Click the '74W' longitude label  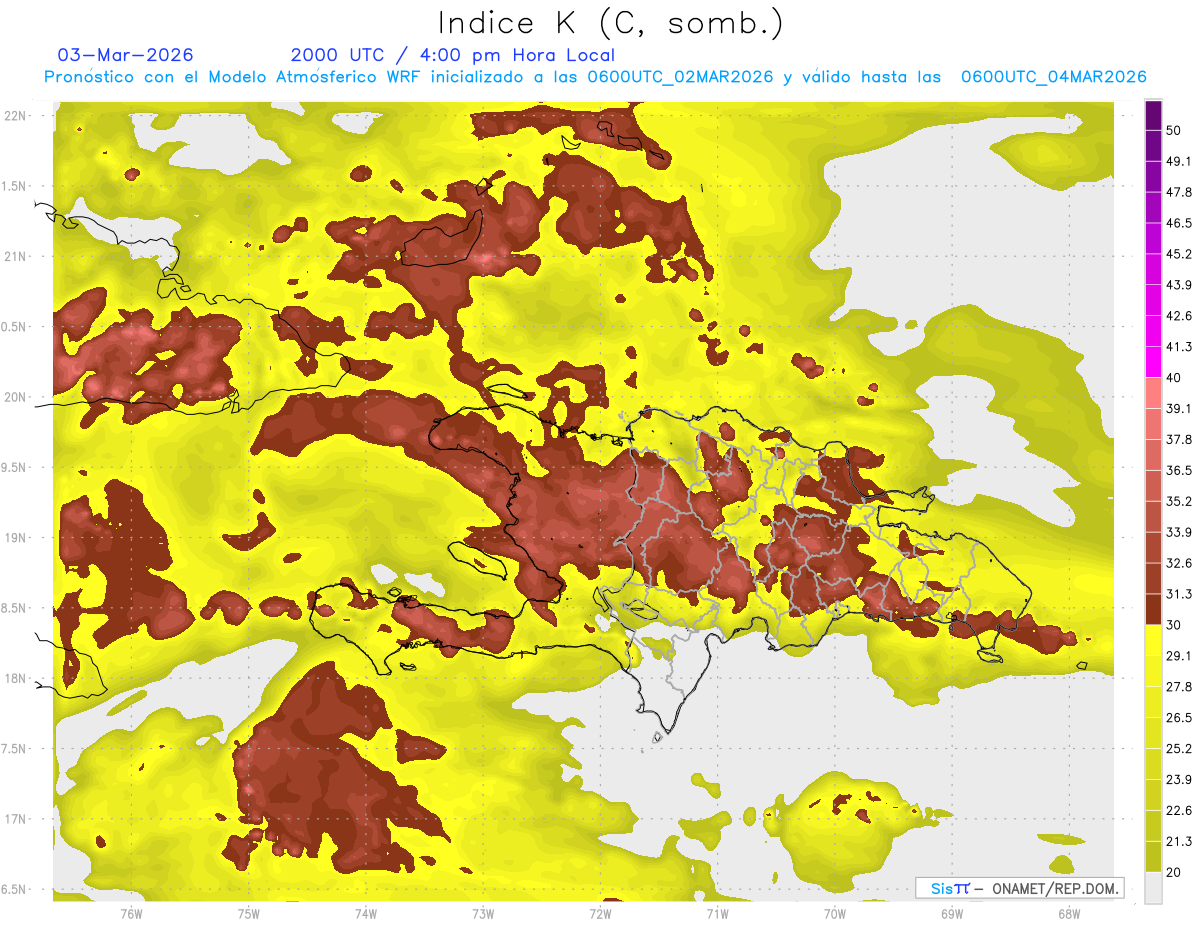(x=366, y=913)
